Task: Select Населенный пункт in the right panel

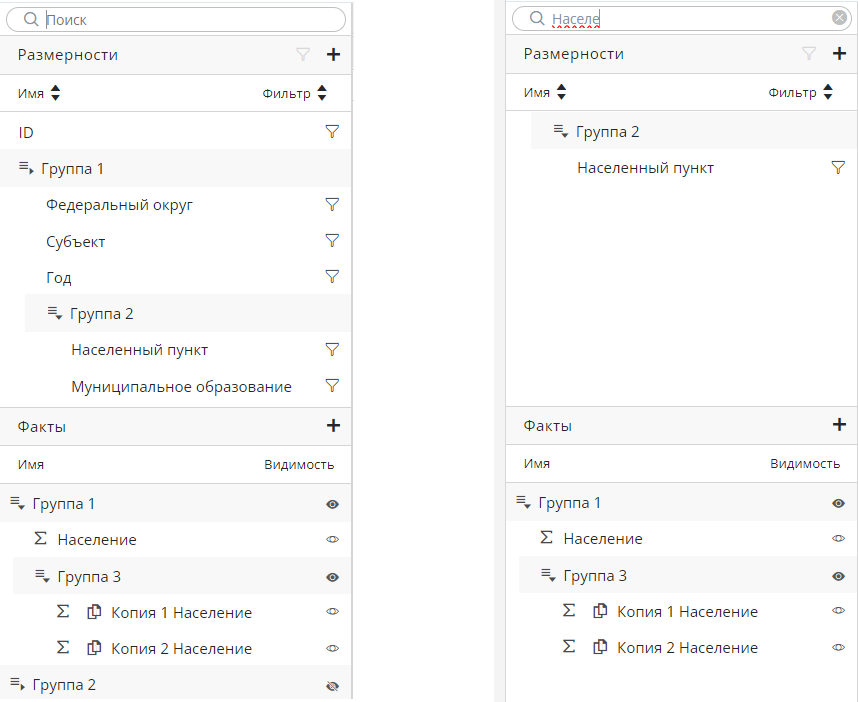Action: click(645, 168)
